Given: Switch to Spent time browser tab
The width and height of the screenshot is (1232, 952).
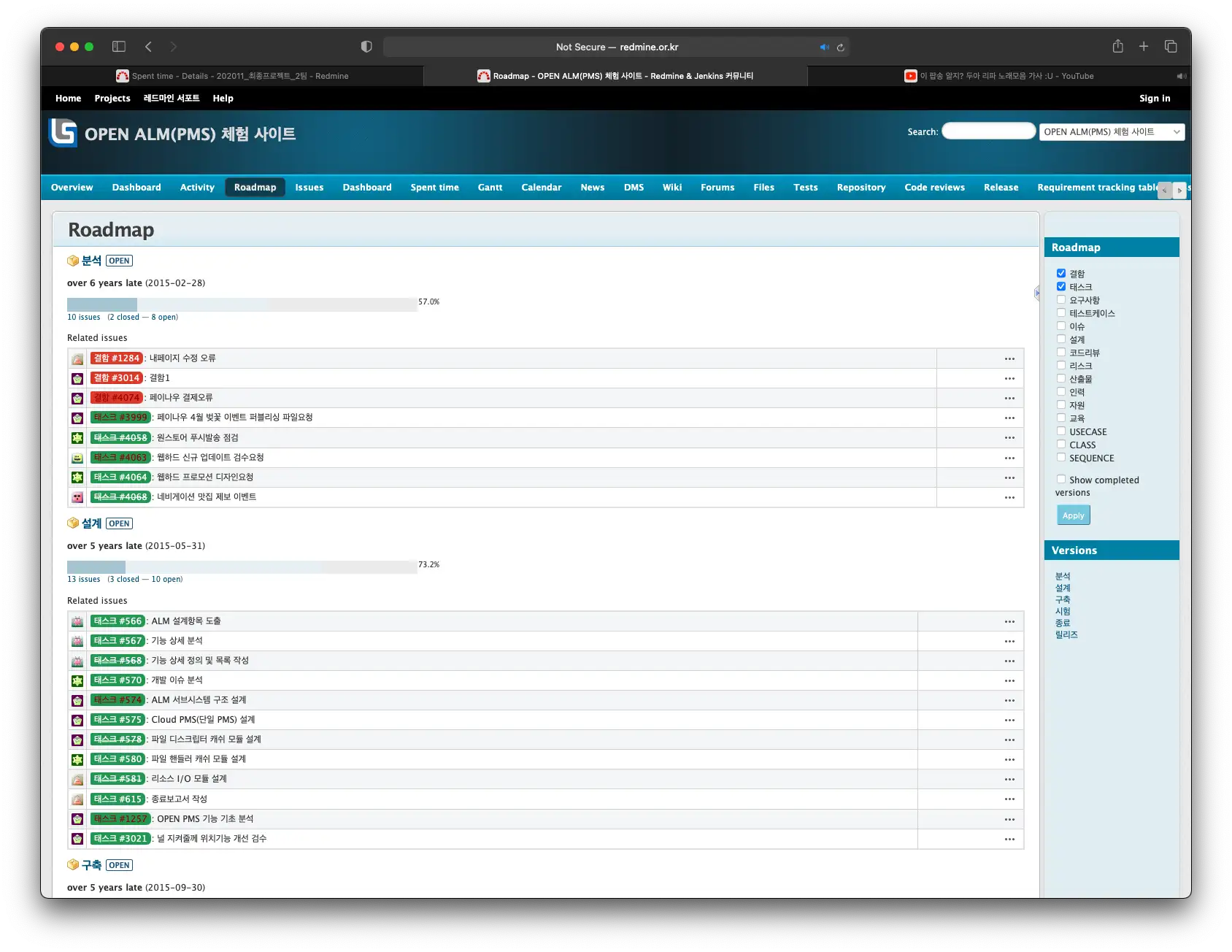Looking at the screenshot, I should (232, 76).
